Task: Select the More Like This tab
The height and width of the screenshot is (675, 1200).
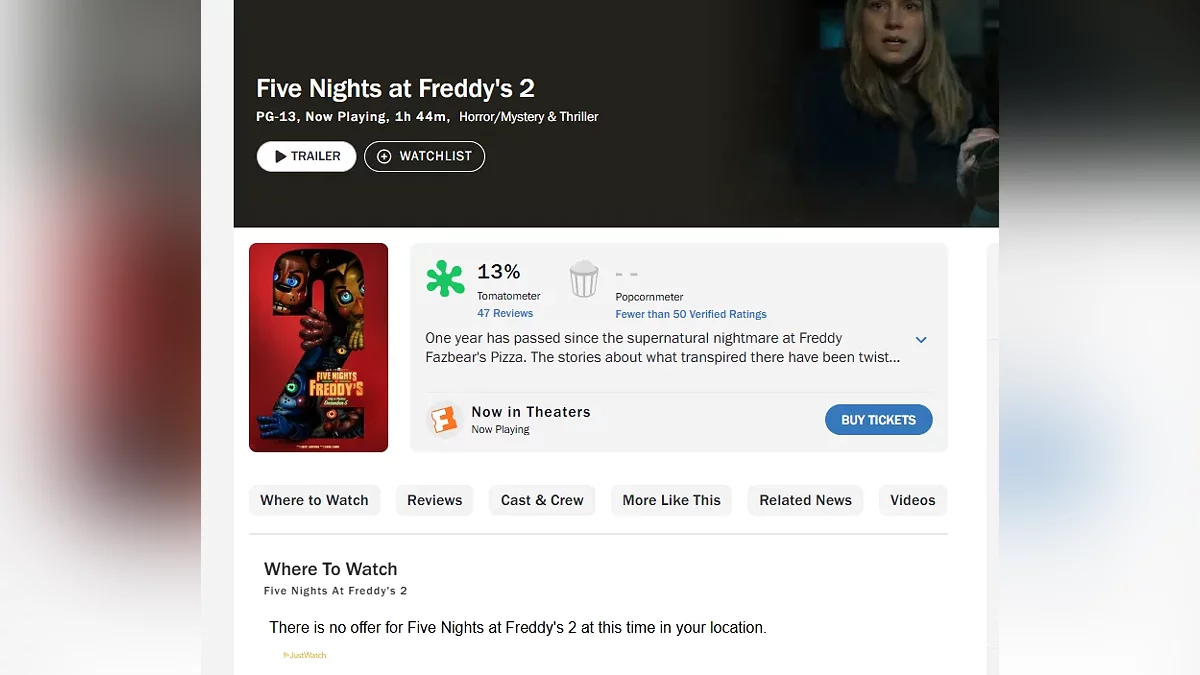Action: click(x=671, y=500)
